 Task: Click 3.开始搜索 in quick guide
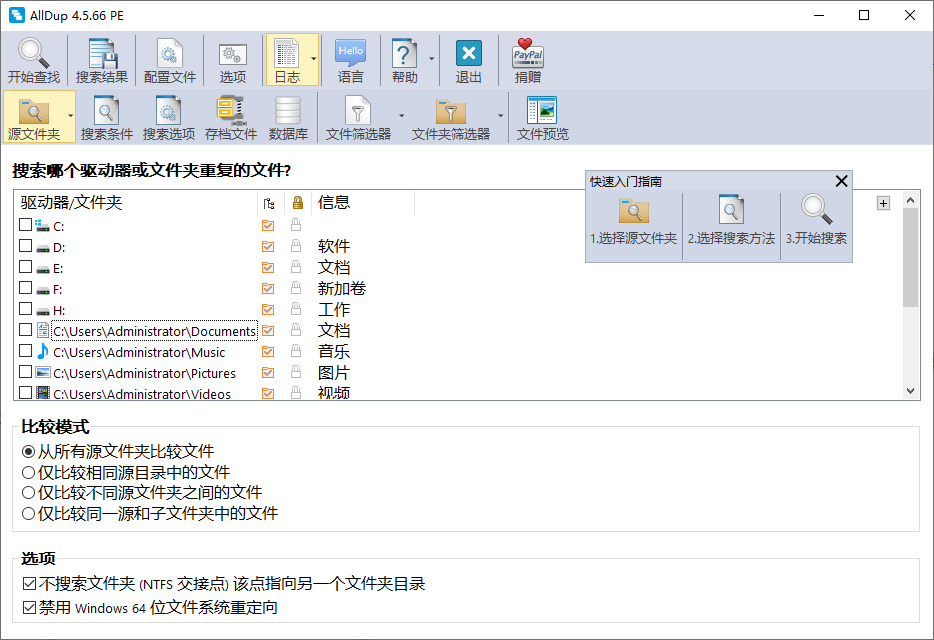pos(816,221)
